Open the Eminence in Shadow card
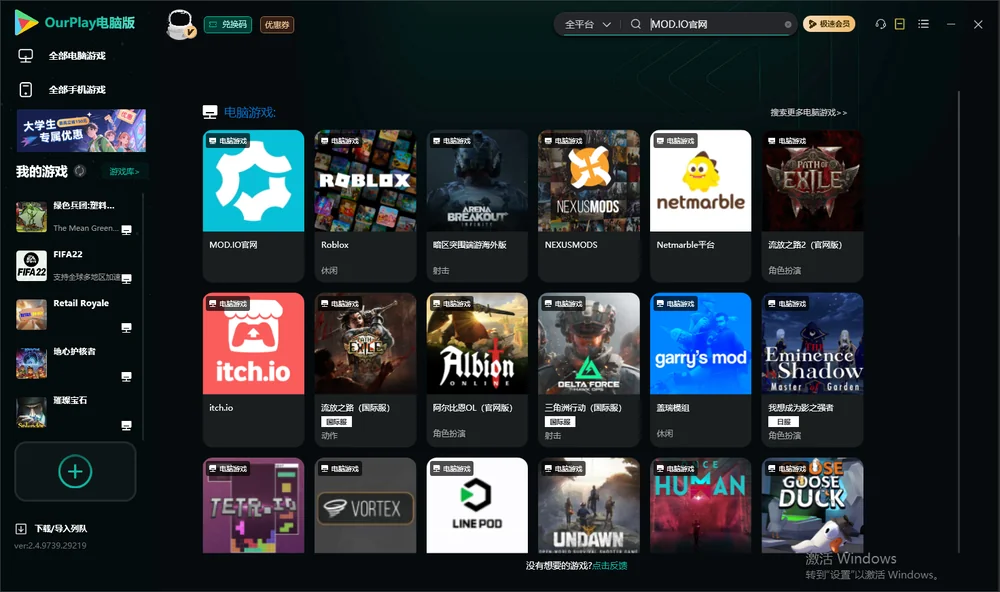The height and width of the screenshot is (592, 1000). [812, 369]
